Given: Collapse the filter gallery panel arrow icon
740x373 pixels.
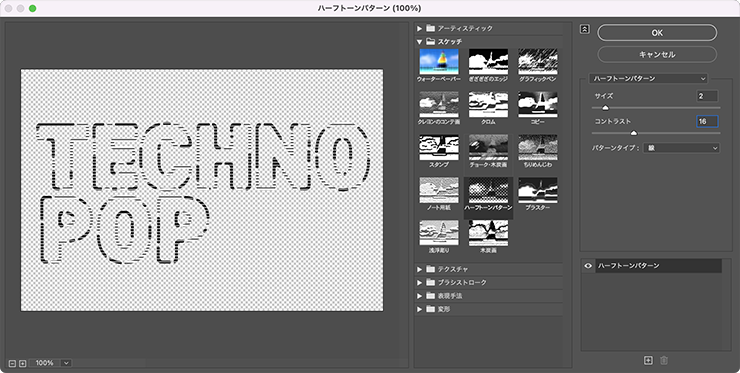Looking at the screenshot, I should tap(584, 29).
